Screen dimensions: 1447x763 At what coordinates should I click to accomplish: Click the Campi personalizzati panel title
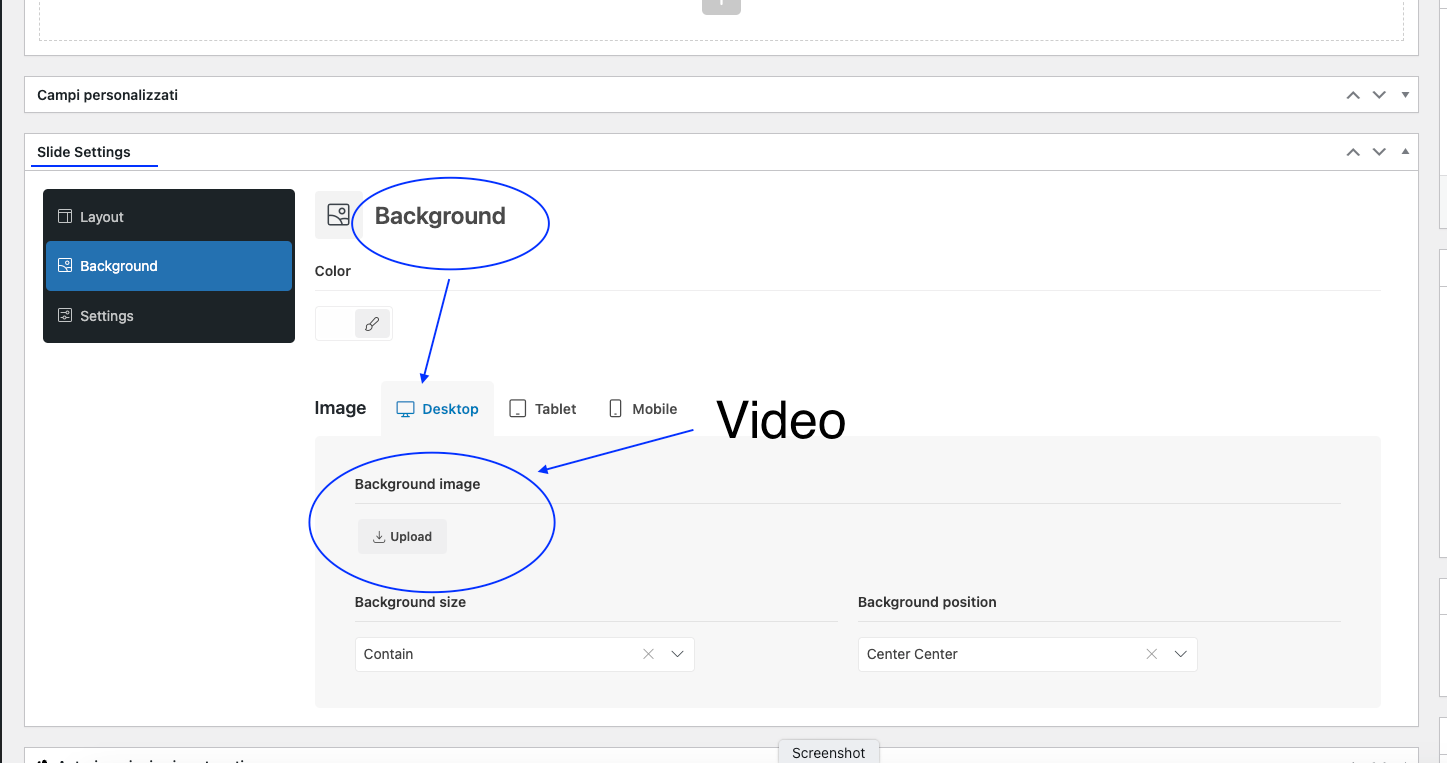[107, 95]
